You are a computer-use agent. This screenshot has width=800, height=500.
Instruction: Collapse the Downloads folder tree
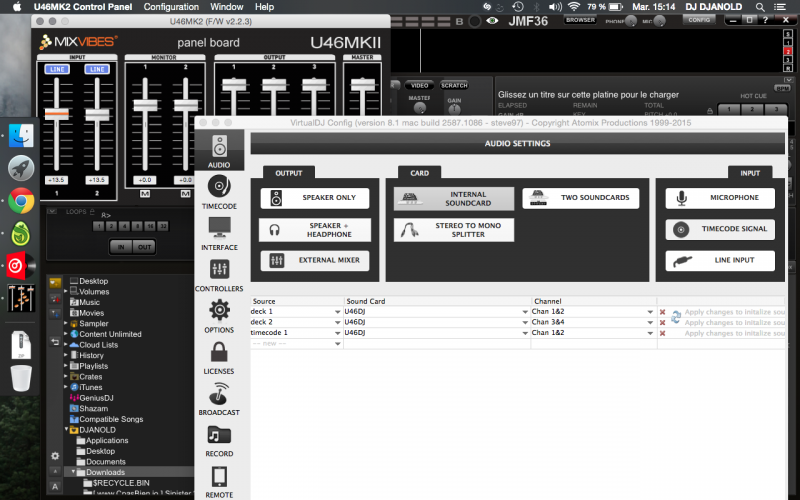(73, 472)
